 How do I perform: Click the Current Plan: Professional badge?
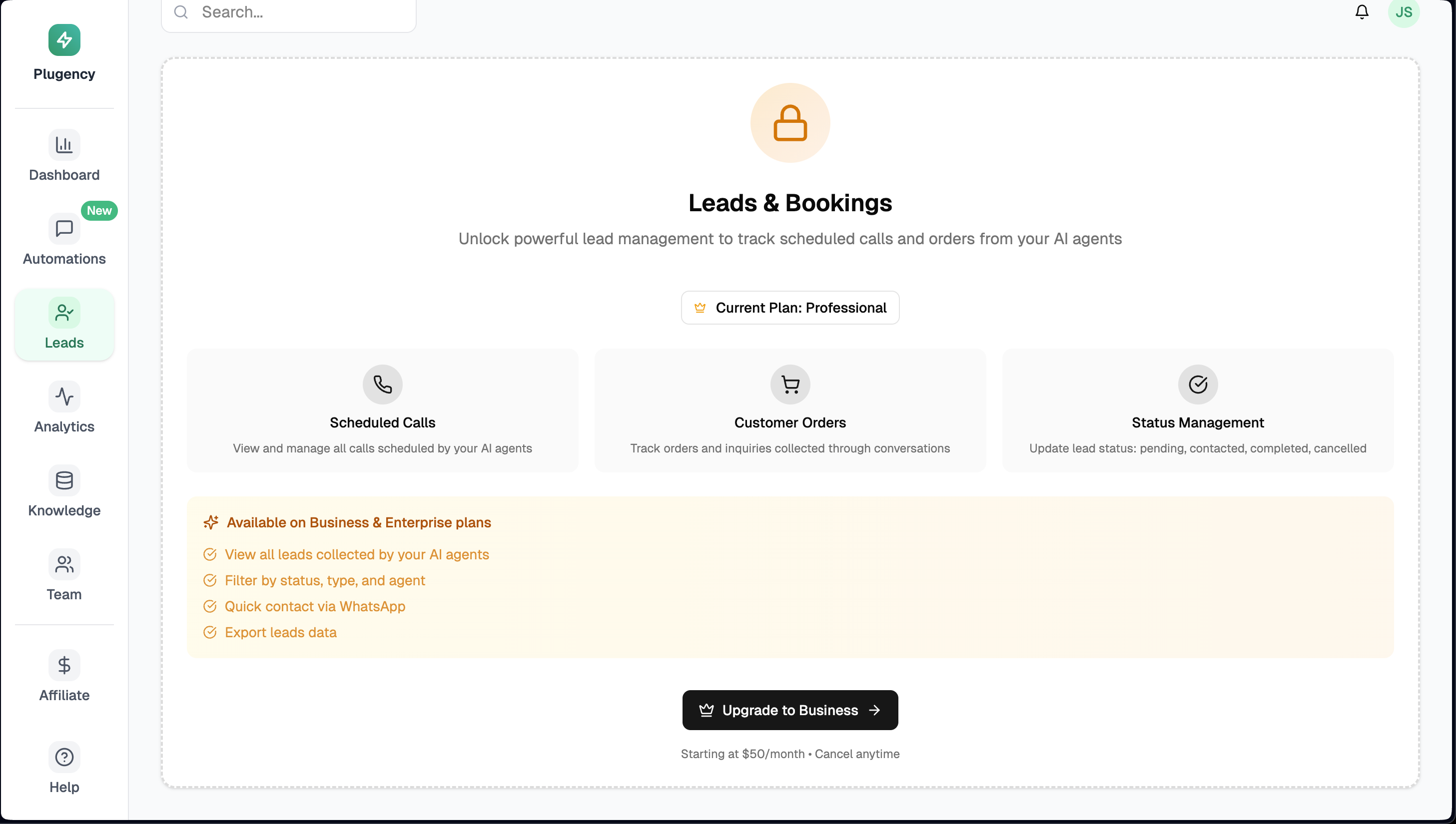(x=790, y=307)
